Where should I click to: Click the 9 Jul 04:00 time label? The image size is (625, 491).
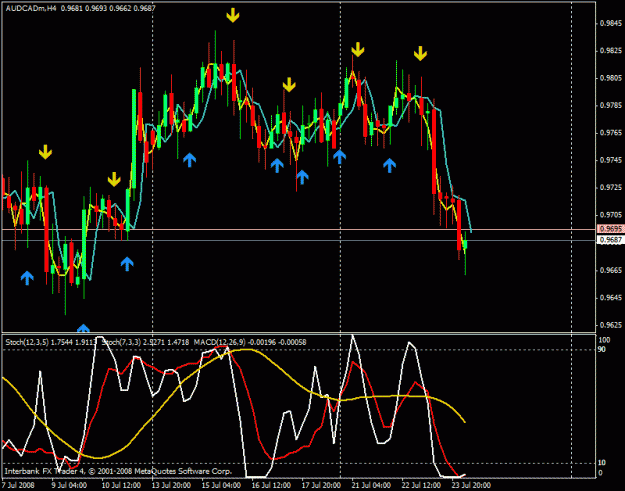pos(69,485)
